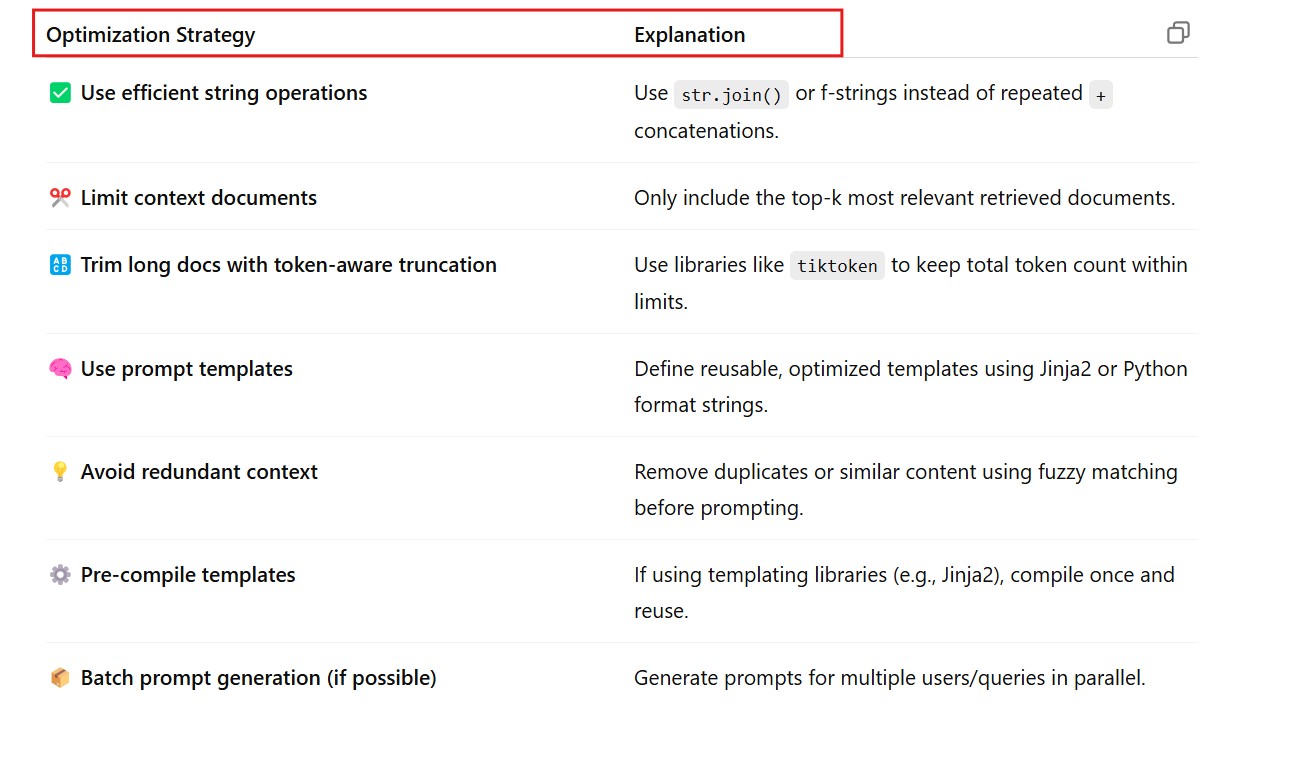This screenshot has width=1307, height=779.
Task: Click the str.join() inline code
Action: point(731,95)
